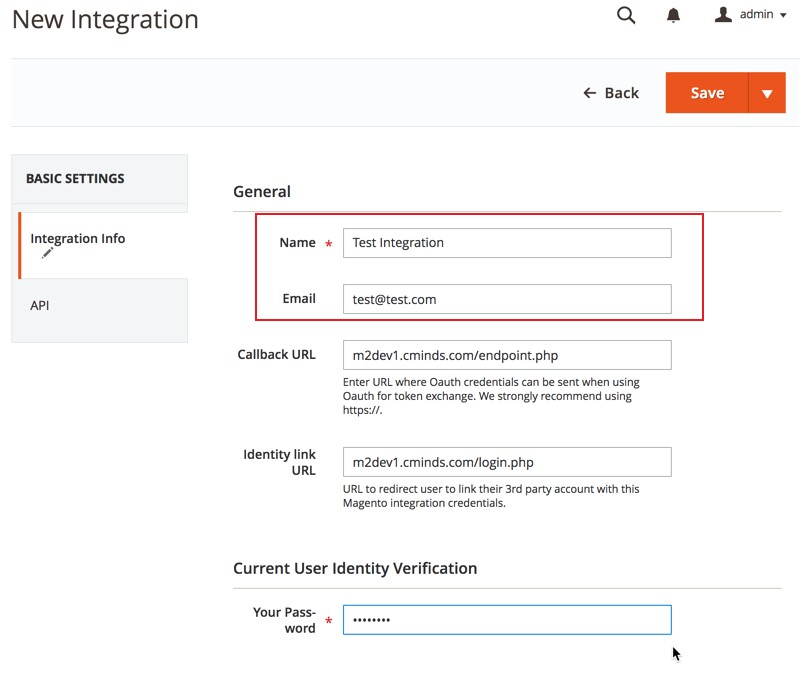Click the pencil icon under Integration Info

coord(48,254)
